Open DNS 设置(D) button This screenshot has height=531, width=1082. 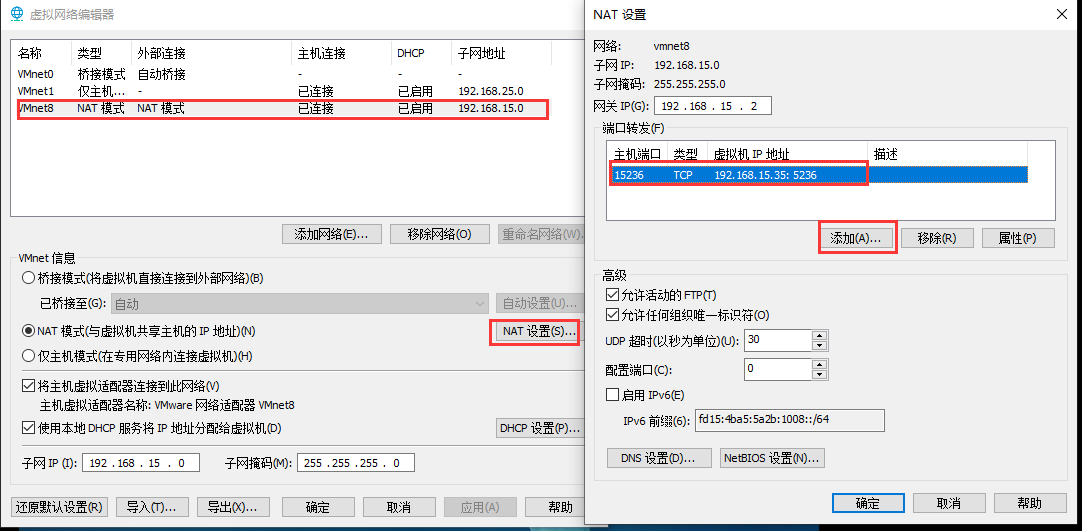tap(660, 458)
